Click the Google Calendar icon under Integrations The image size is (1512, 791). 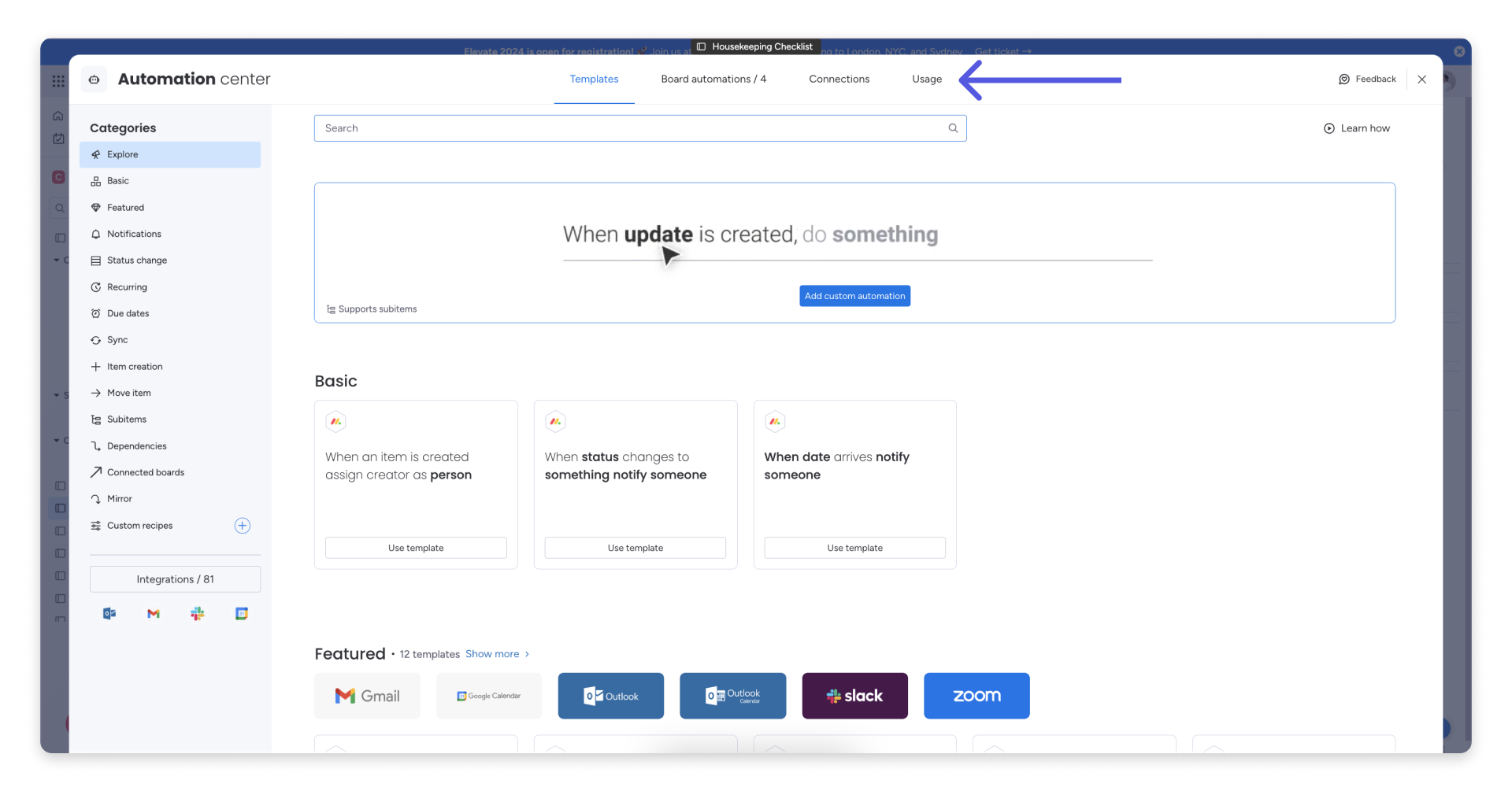coord(241,614)
